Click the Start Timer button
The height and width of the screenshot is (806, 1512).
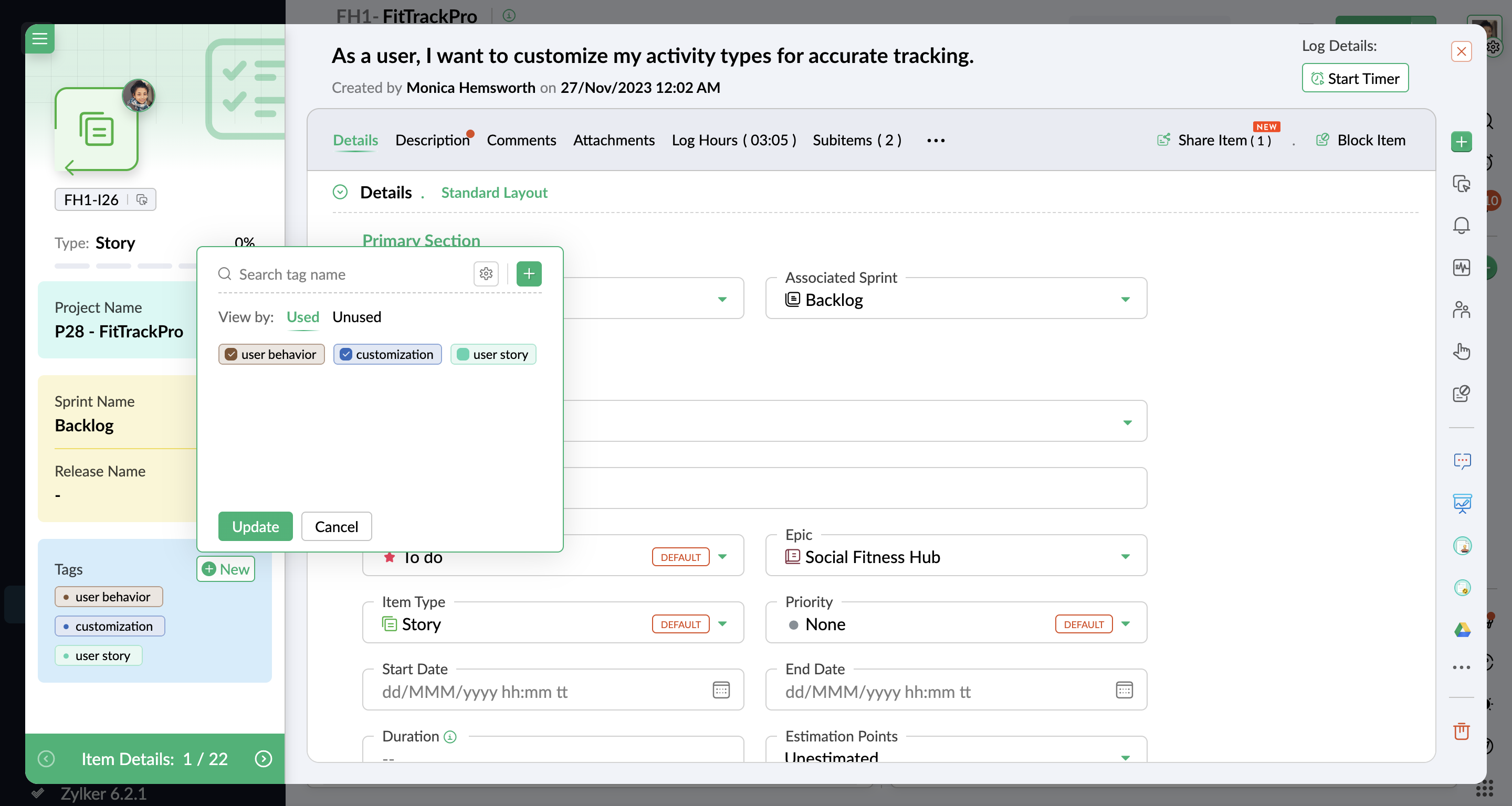[1354, 78]
